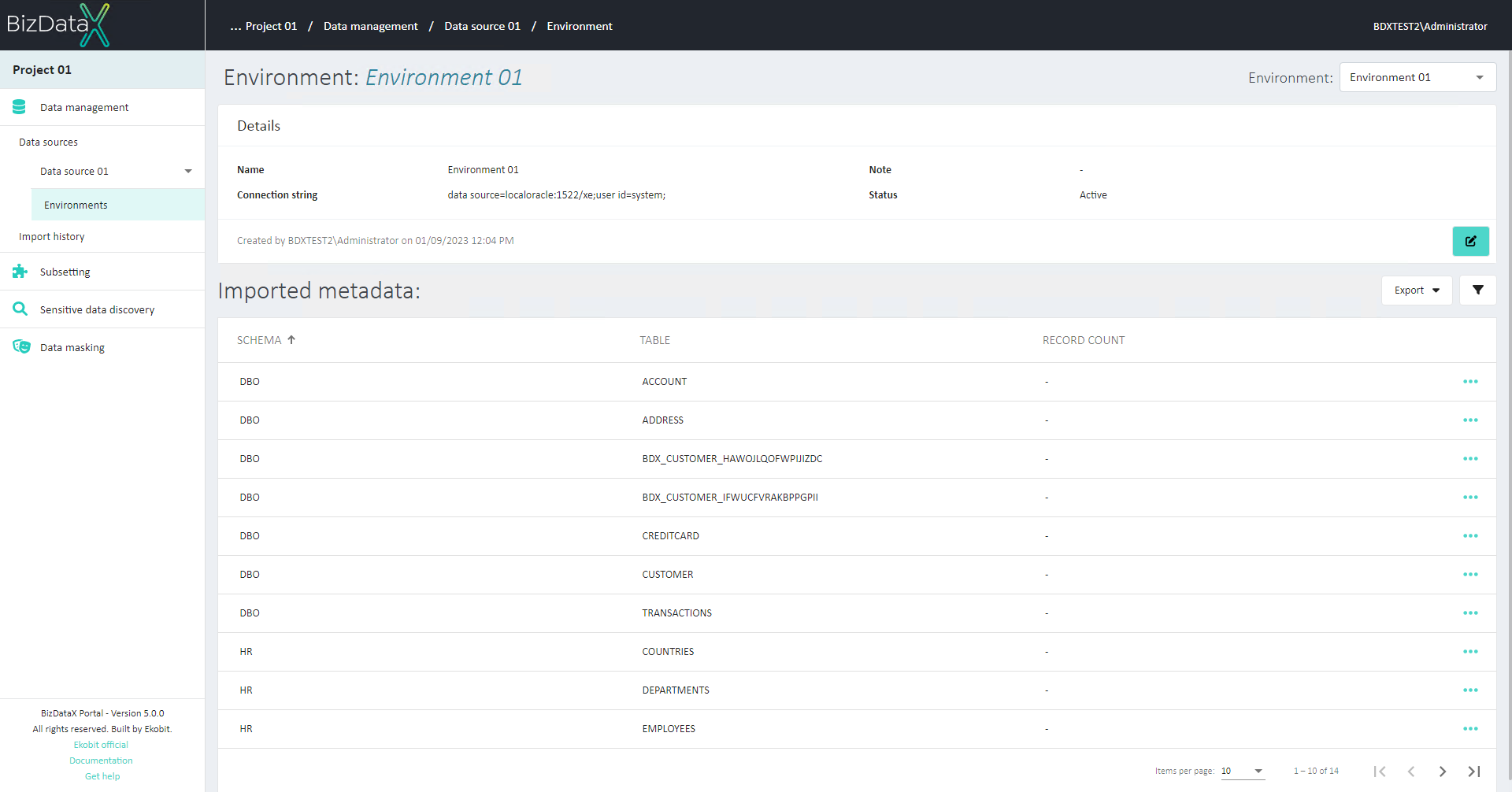Click the TRANSACTIONS table name cell
Screen dimensions: 1512x792
click(677, 613)
